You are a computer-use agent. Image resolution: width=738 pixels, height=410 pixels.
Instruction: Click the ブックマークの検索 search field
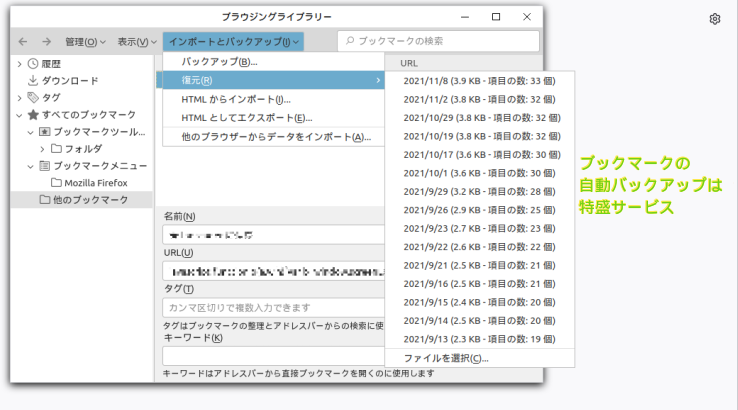(440, 41)
